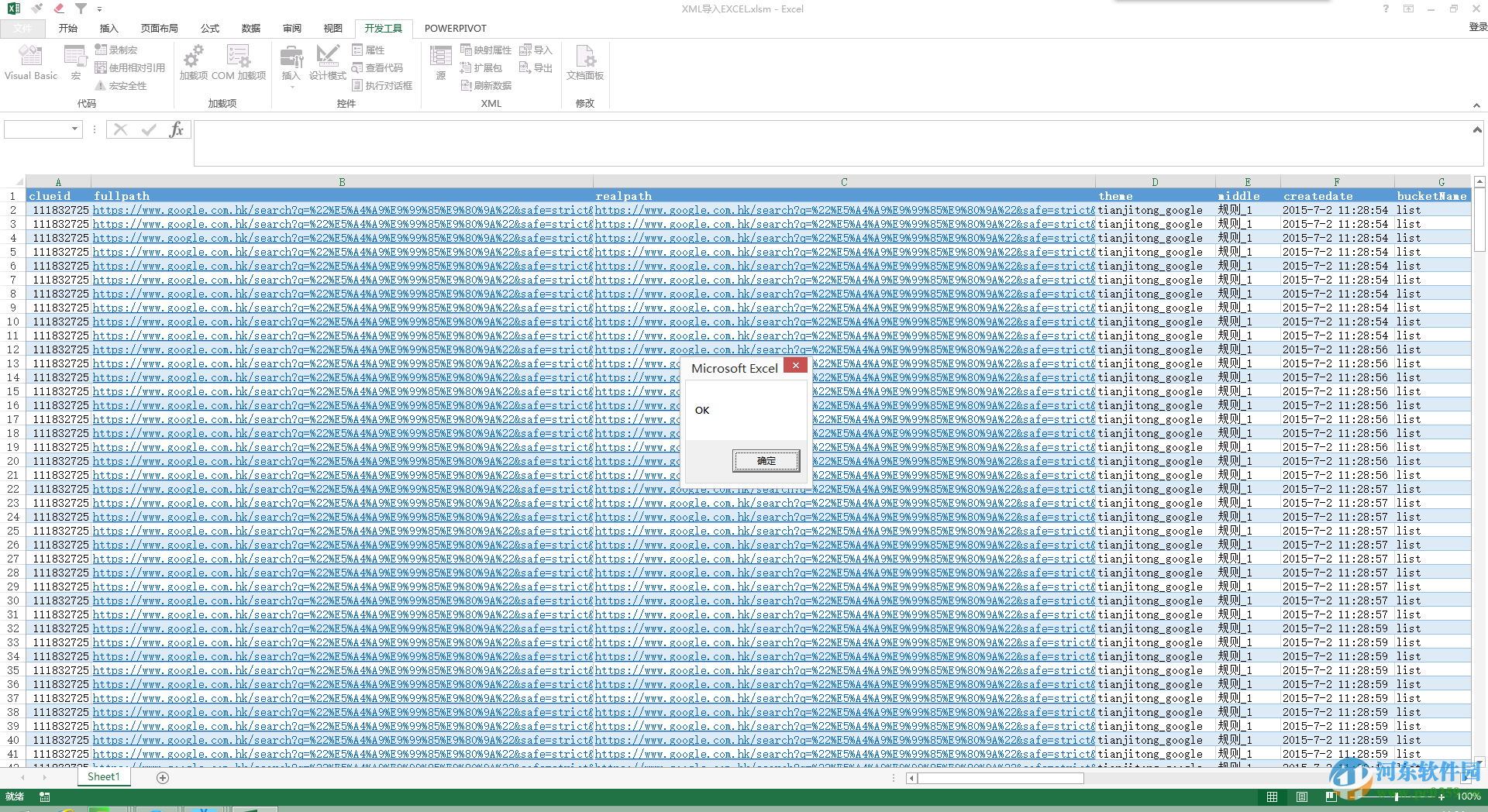Collapse the ribbon with the chevron
Image resolution: width=1488 pixels, height=812 pixels.
coord(1476,105)
